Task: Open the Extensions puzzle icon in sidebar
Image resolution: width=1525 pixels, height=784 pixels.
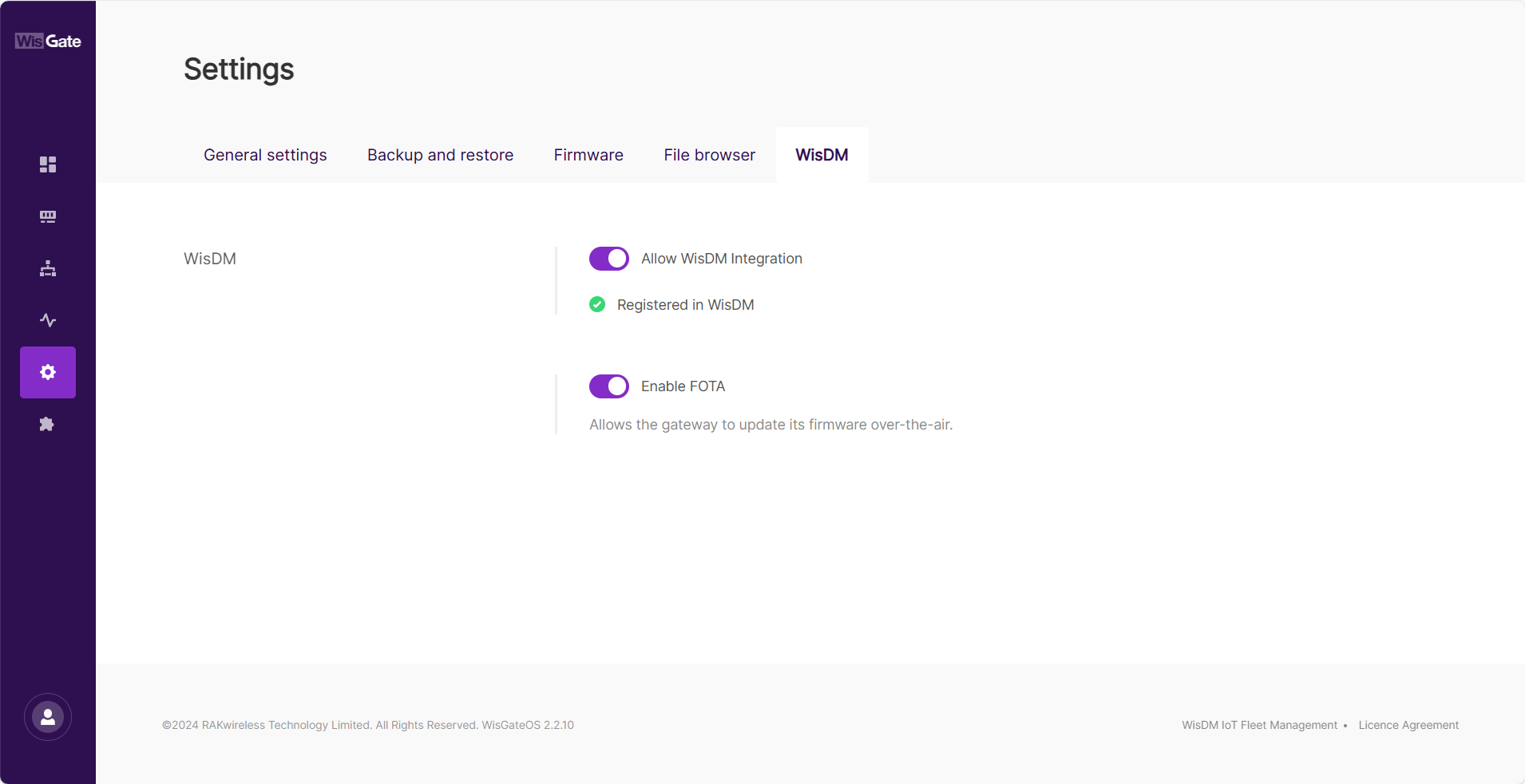Action: [x=47, y=424]
